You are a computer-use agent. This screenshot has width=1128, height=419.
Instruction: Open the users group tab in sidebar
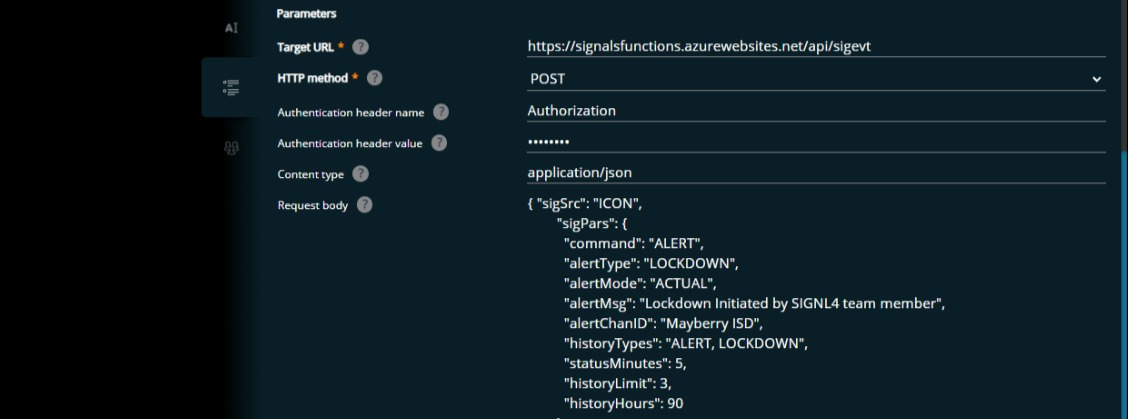pos(232,148)
